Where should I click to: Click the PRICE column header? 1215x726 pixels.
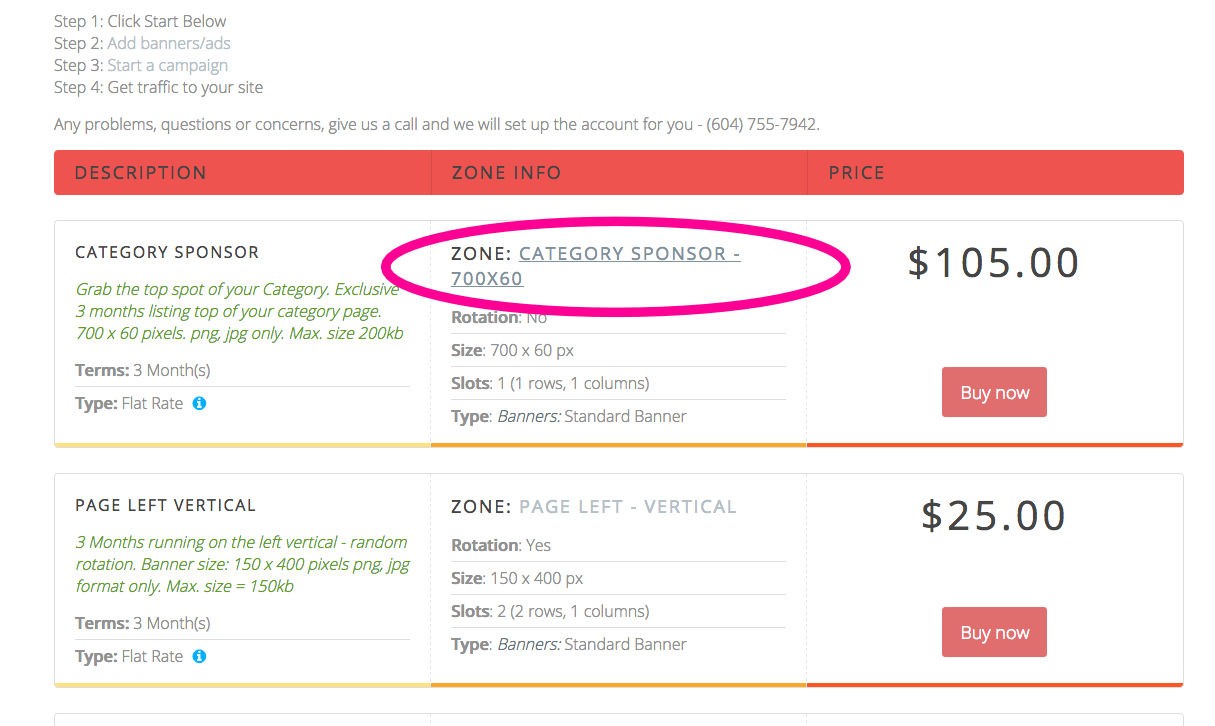coord(856,172)
